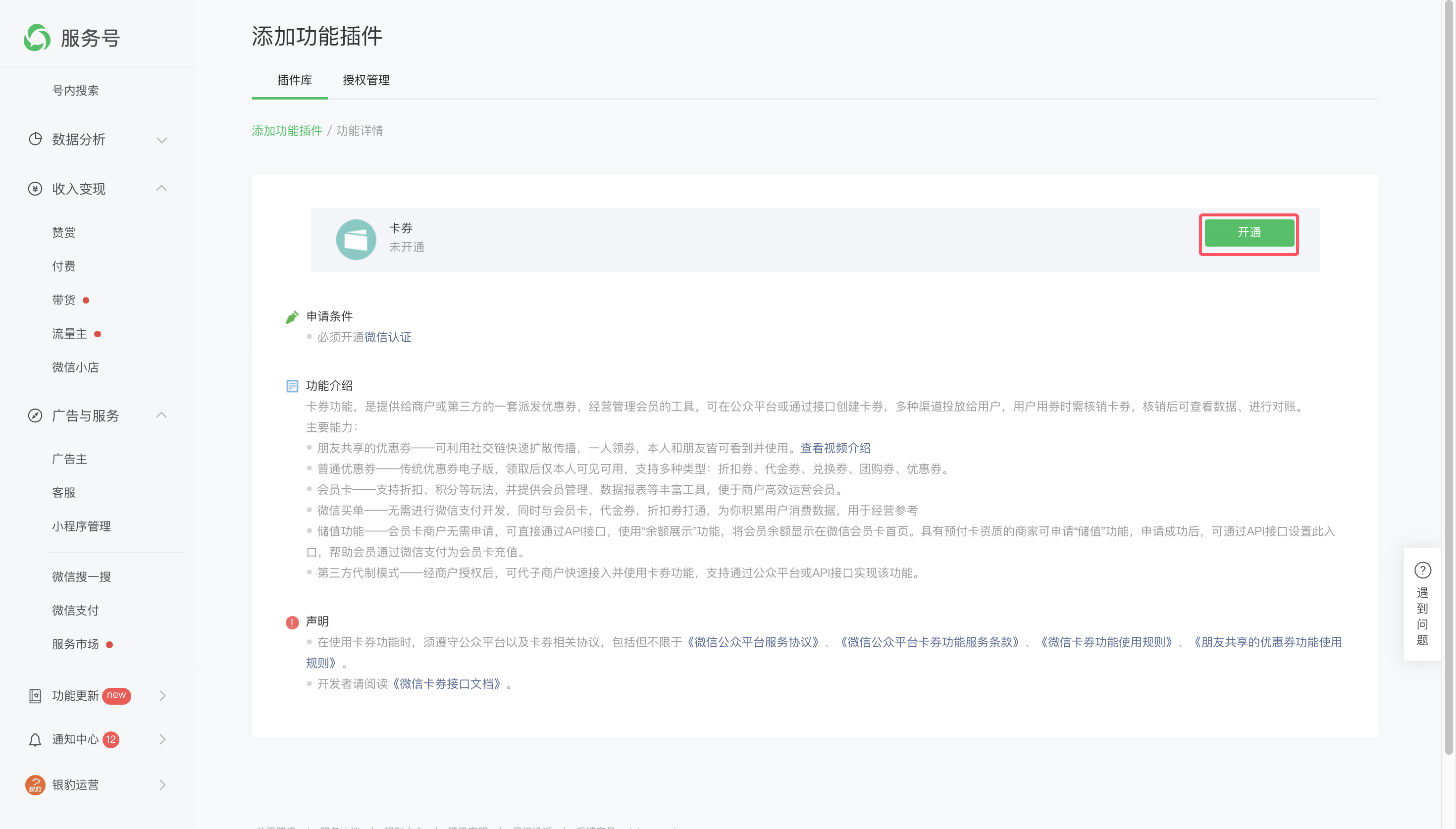Open the 服务市场 menu item
The width and height of the screenshot is (1456, 829).
tap(76, 644)
